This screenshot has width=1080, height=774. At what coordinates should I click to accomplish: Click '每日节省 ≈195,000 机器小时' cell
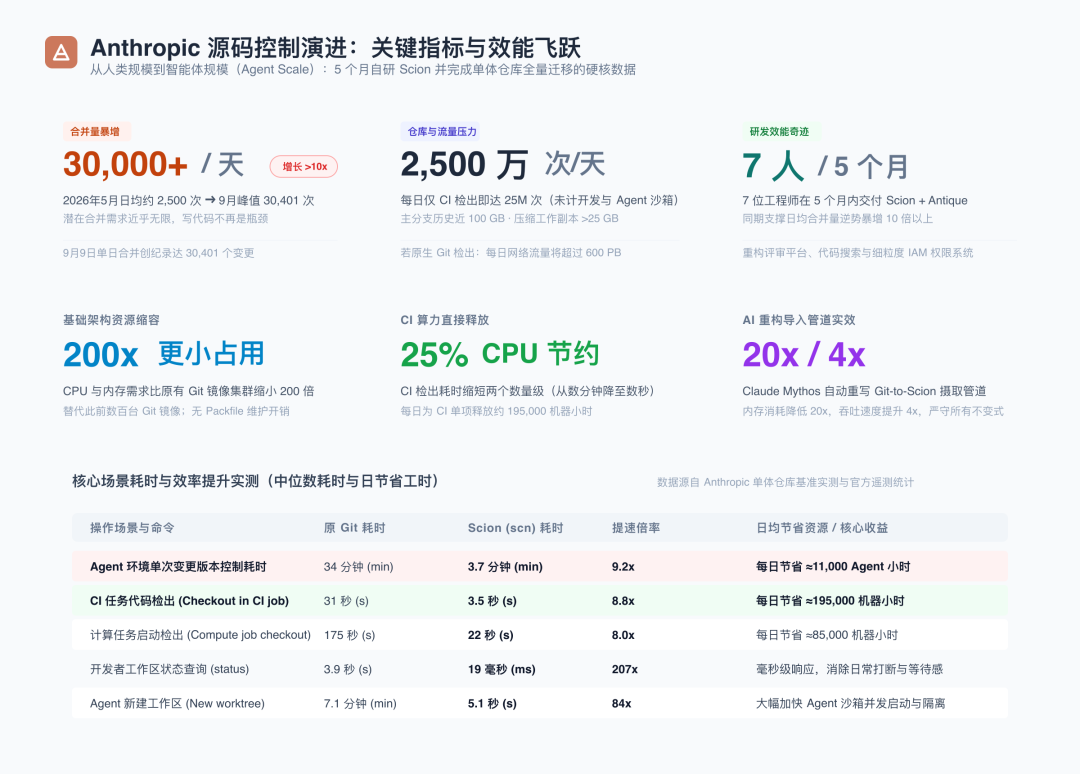pyautogui.click(x=830, y=600)
